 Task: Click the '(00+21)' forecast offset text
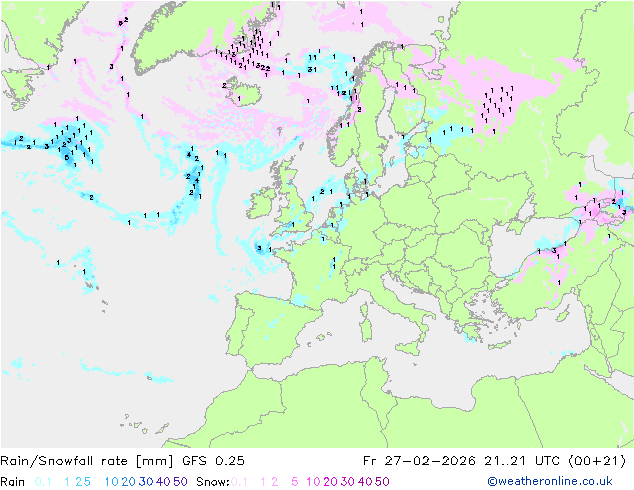597,461
